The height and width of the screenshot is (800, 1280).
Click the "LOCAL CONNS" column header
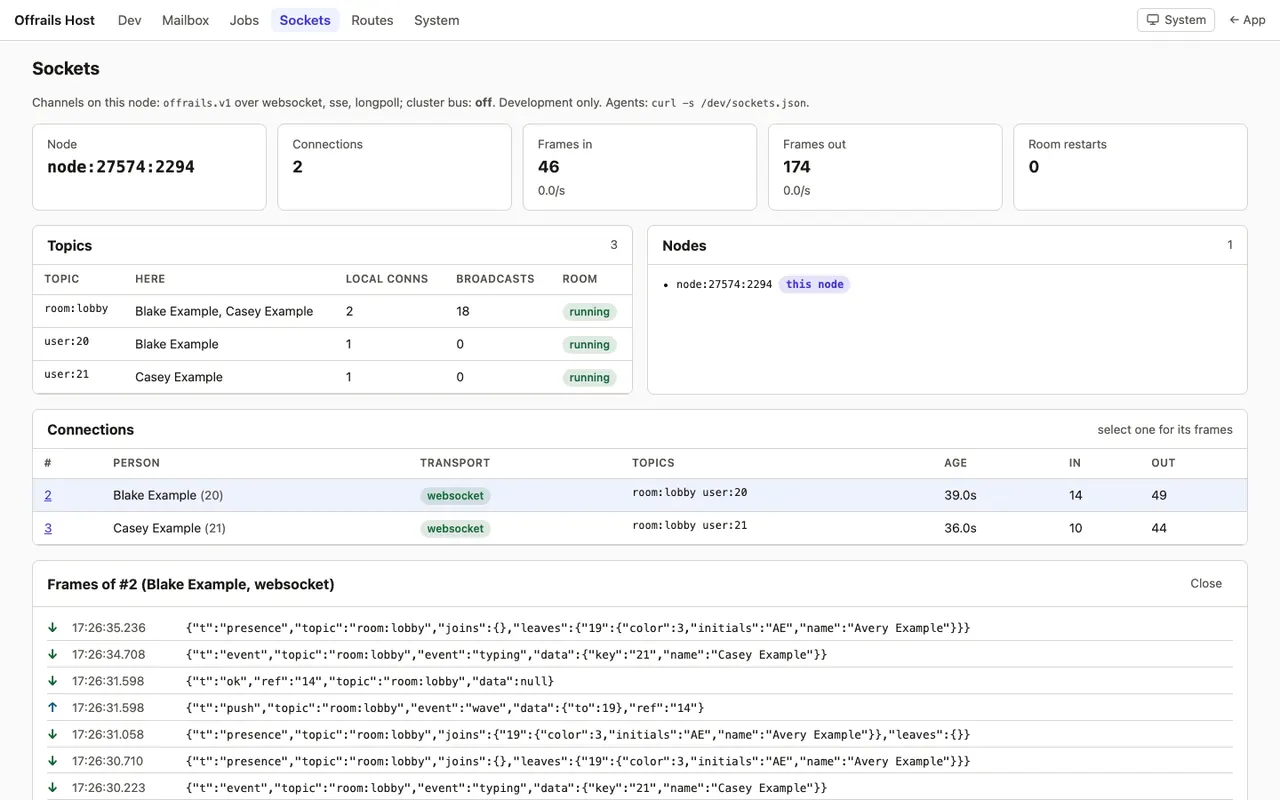[x=387, y=279]
